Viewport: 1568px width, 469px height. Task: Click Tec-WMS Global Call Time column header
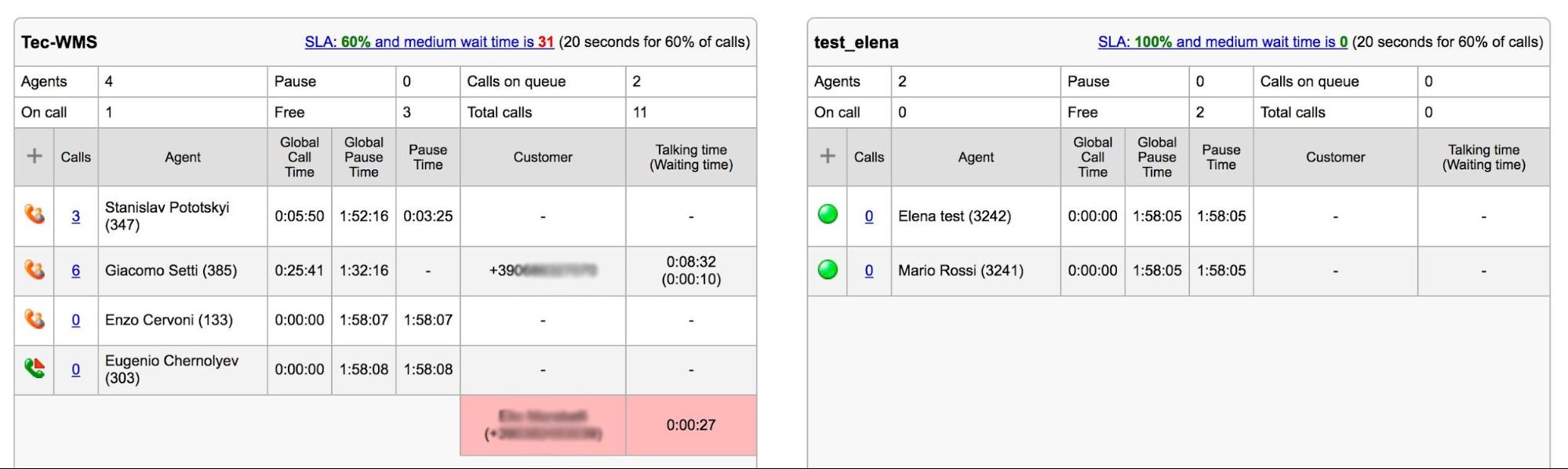300,157
